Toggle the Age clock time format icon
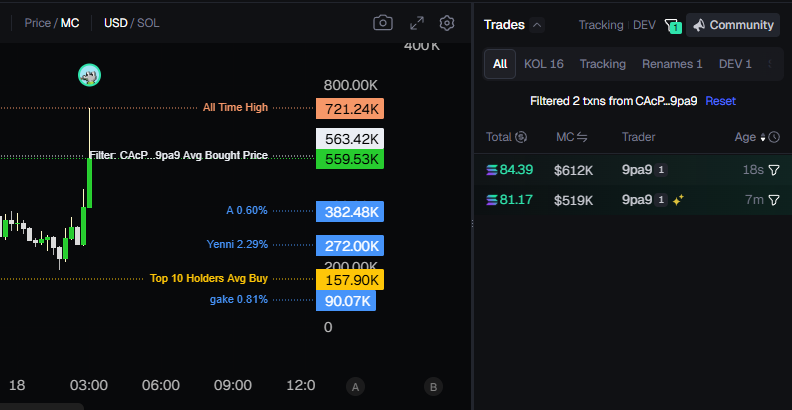 774,137
